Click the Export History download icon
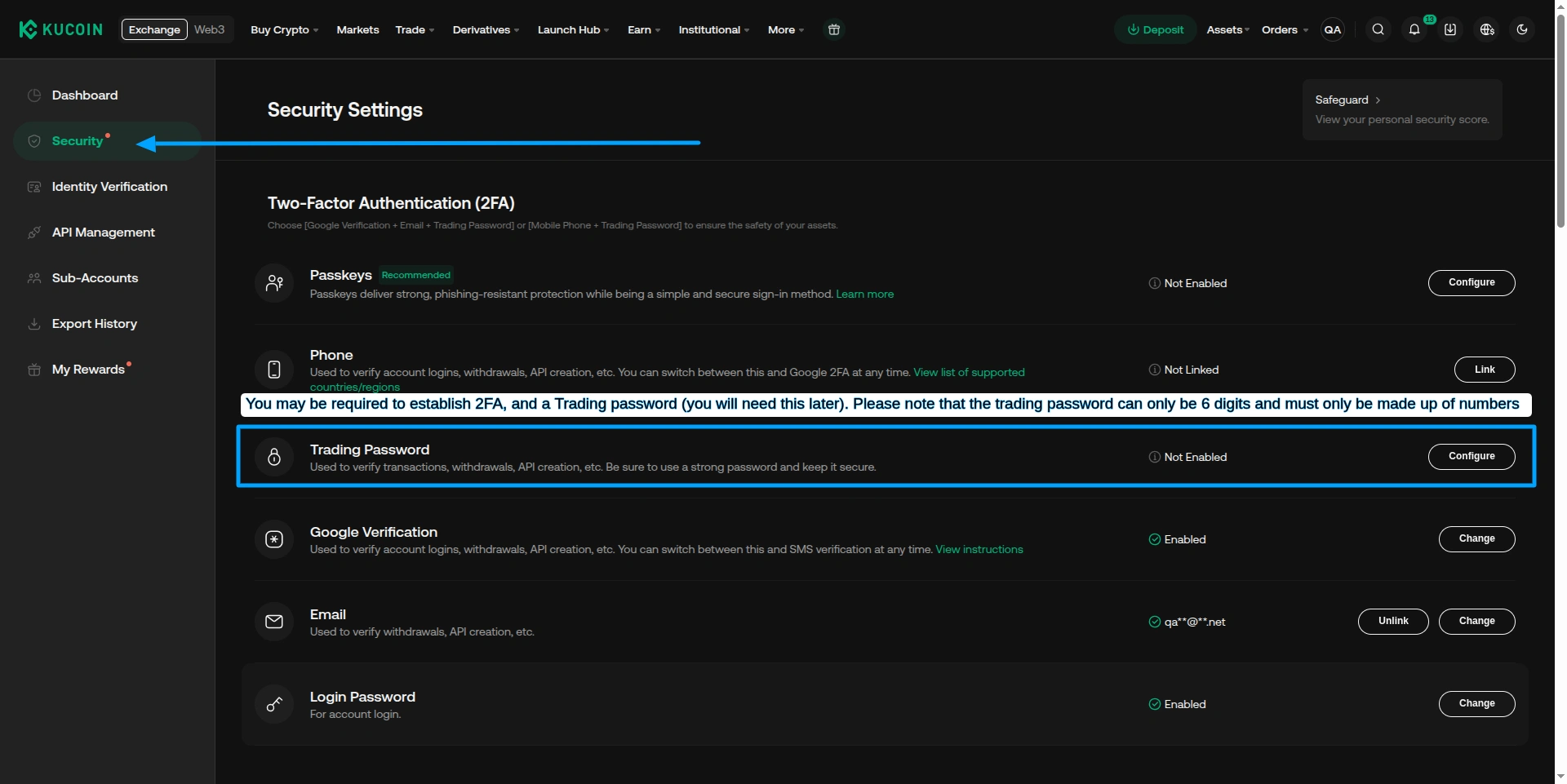The width and height of the screenshot is (1567, 784). click(34, 324)
